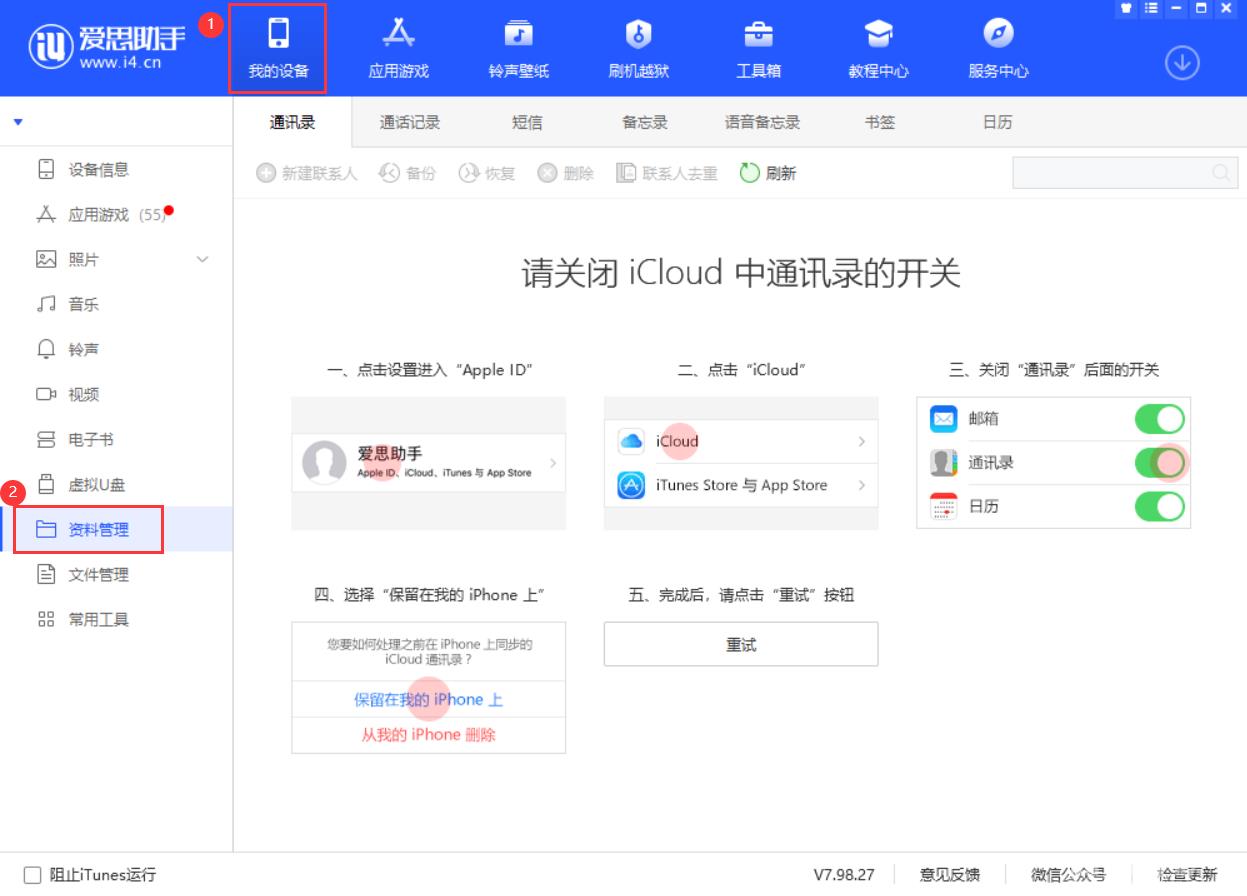Open the 刷机越狱 (flash/jailbreak) section
Viewport: 1247px width, 896px height.
click(638, 47)
